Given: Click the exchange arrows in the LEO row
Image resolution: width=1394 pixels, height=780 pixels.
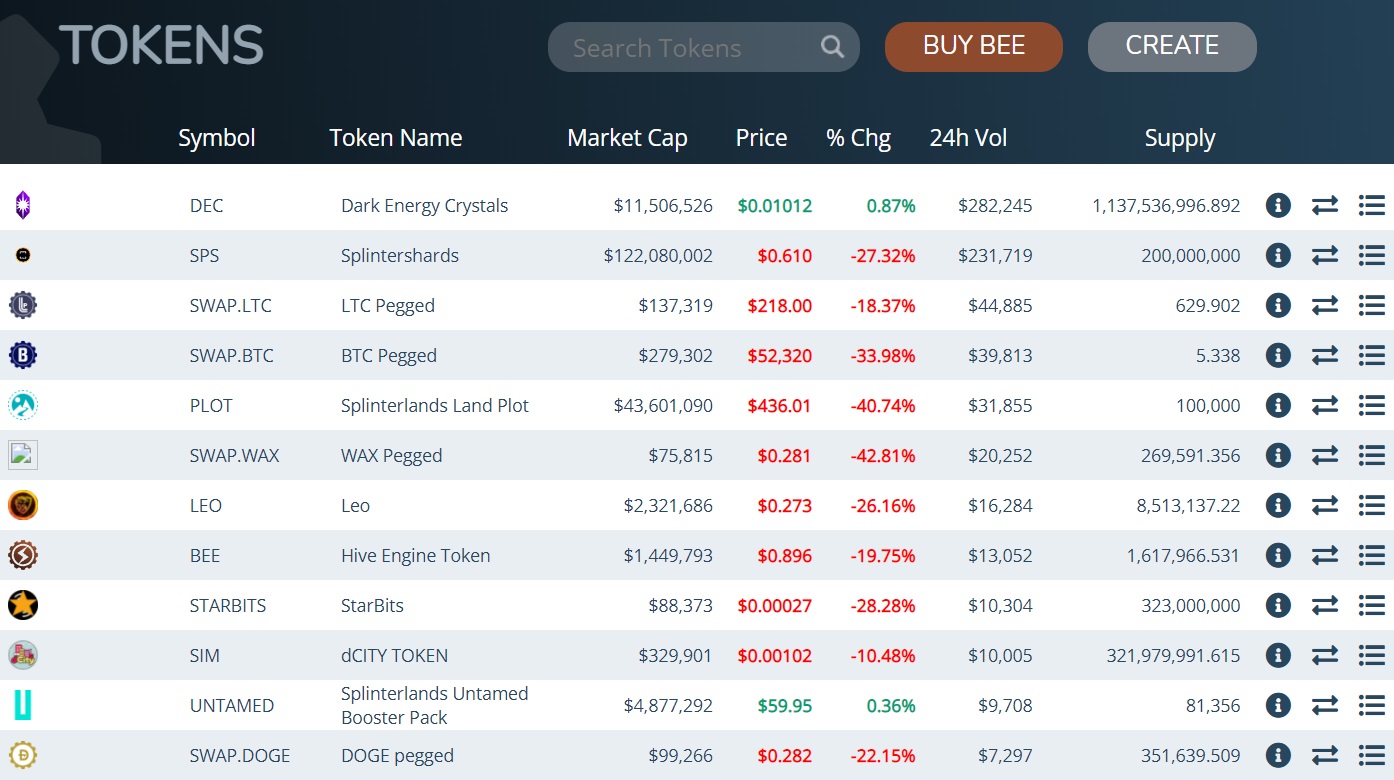Looking at the screenshot, I should pos(1325,505).
